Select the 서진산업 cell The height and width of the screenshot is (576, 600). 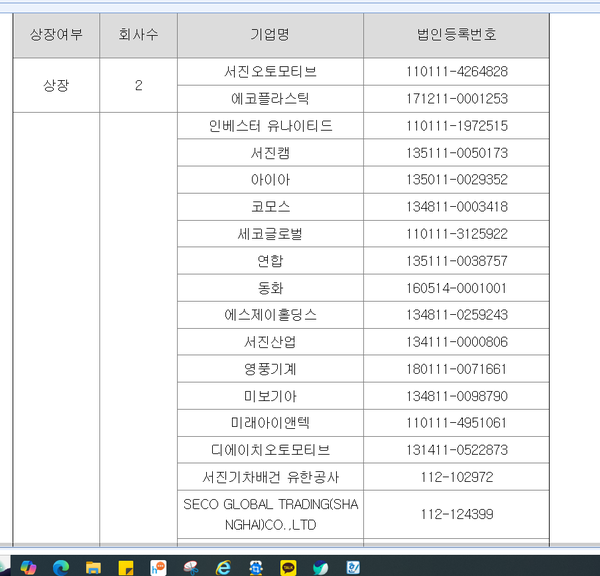270,342
